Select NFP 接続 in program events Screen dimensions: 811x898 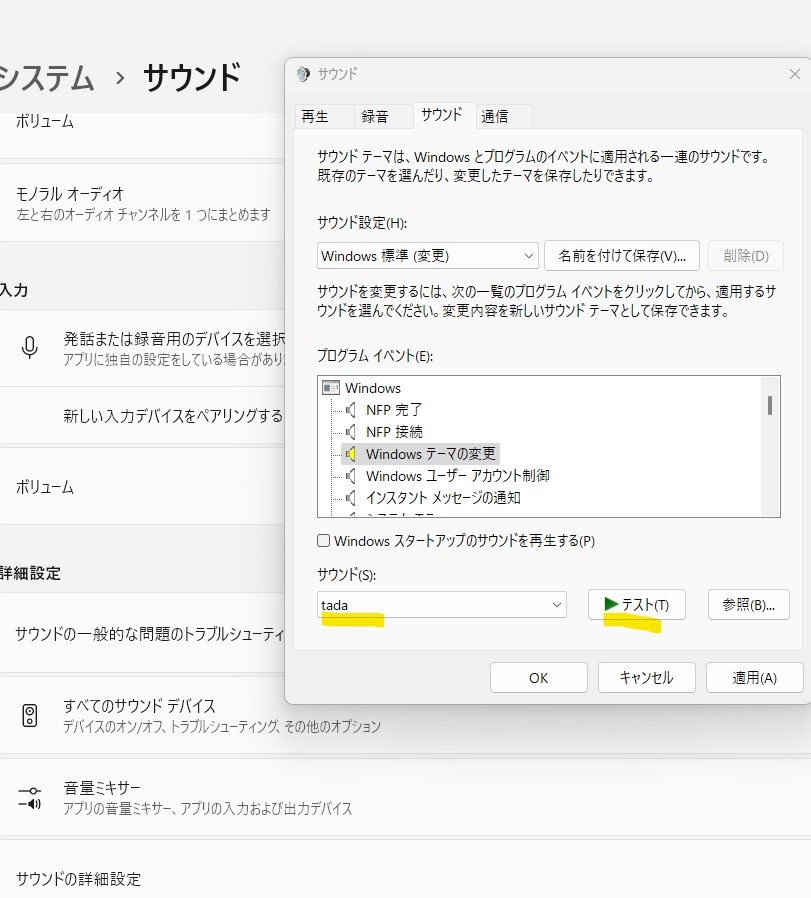(394, 432)
